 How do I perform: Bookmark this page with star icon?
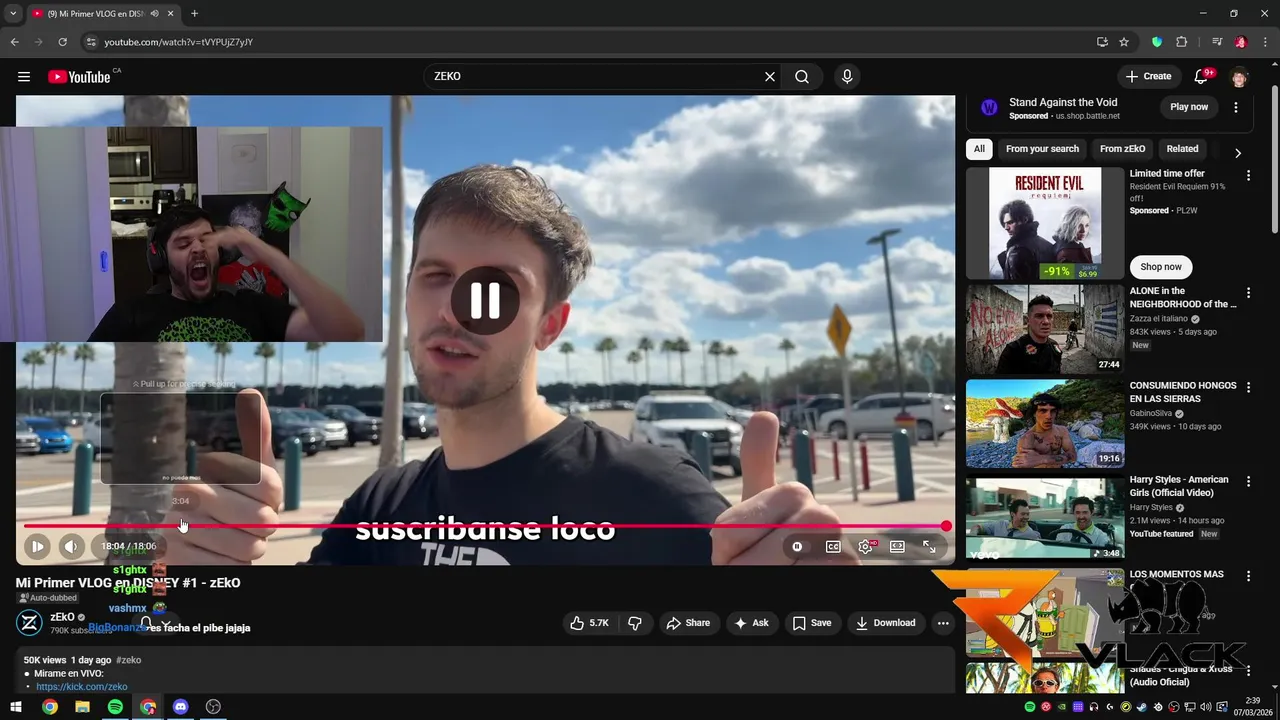point(1124,42)
